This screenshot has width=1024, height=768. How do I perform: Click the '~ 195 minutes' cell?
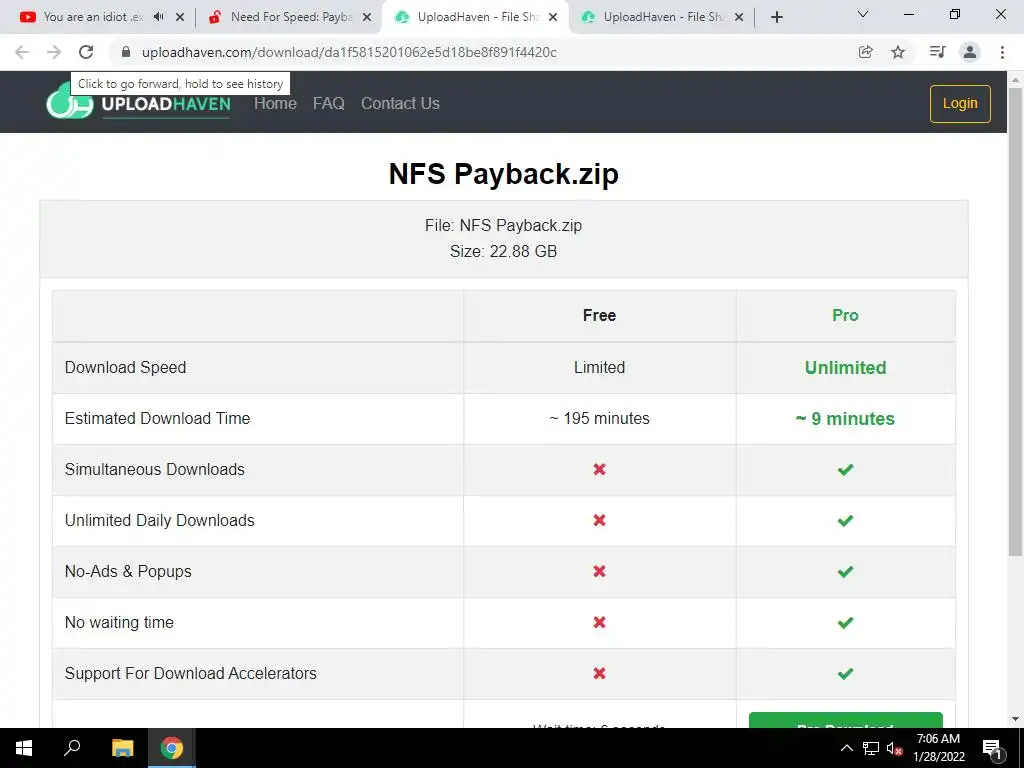(600, 419)
